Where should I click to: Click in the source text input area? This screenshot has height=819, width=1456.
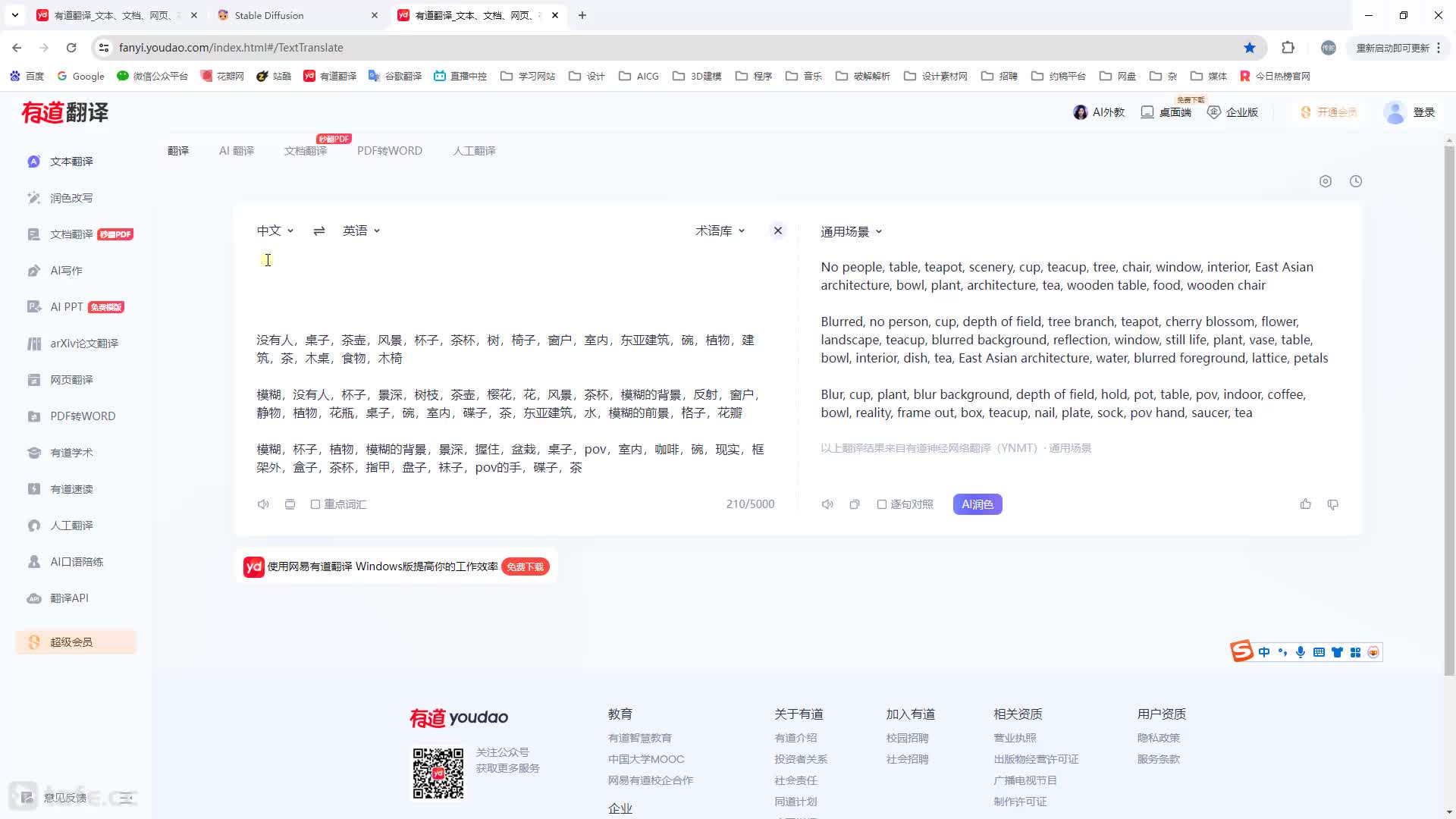click(x=515, y=367)
